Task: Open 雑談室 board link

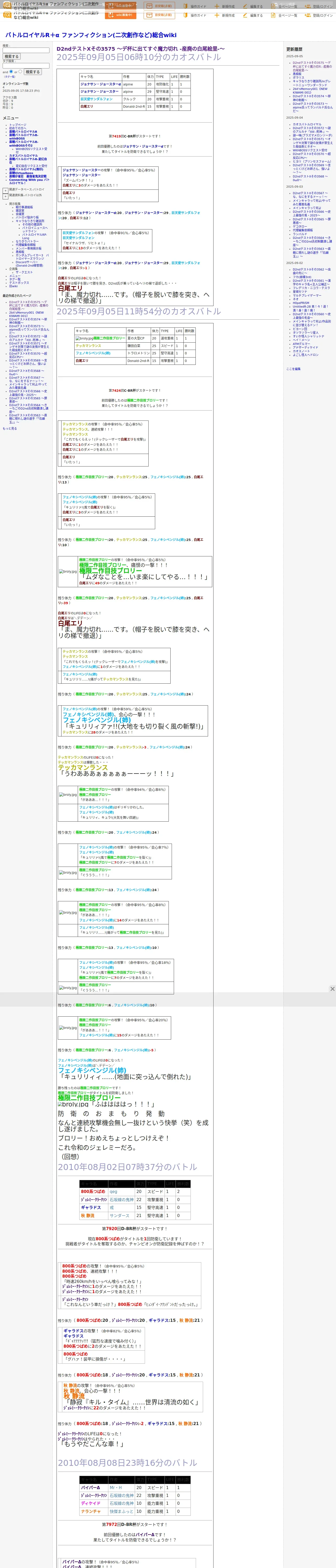Action: click(x=20, y=211)
